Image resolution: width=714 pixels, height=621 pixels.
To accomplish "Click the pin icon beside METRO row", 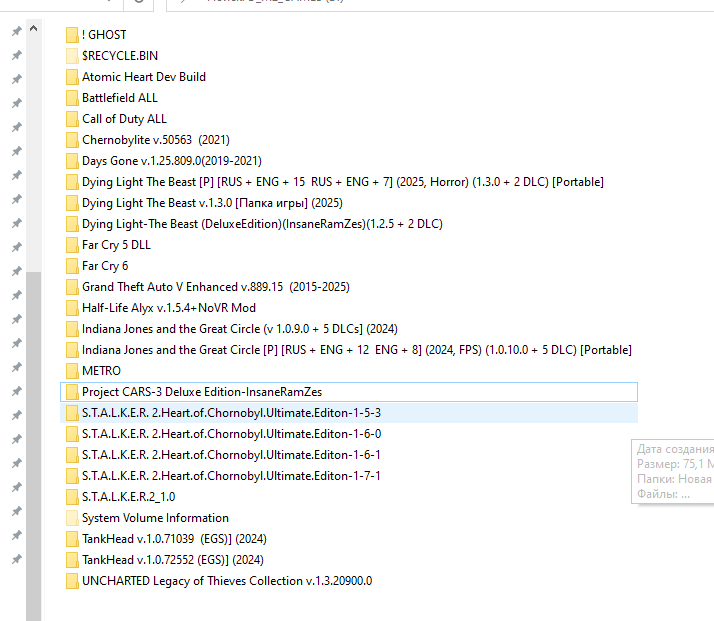I will (x=16, y=367).
